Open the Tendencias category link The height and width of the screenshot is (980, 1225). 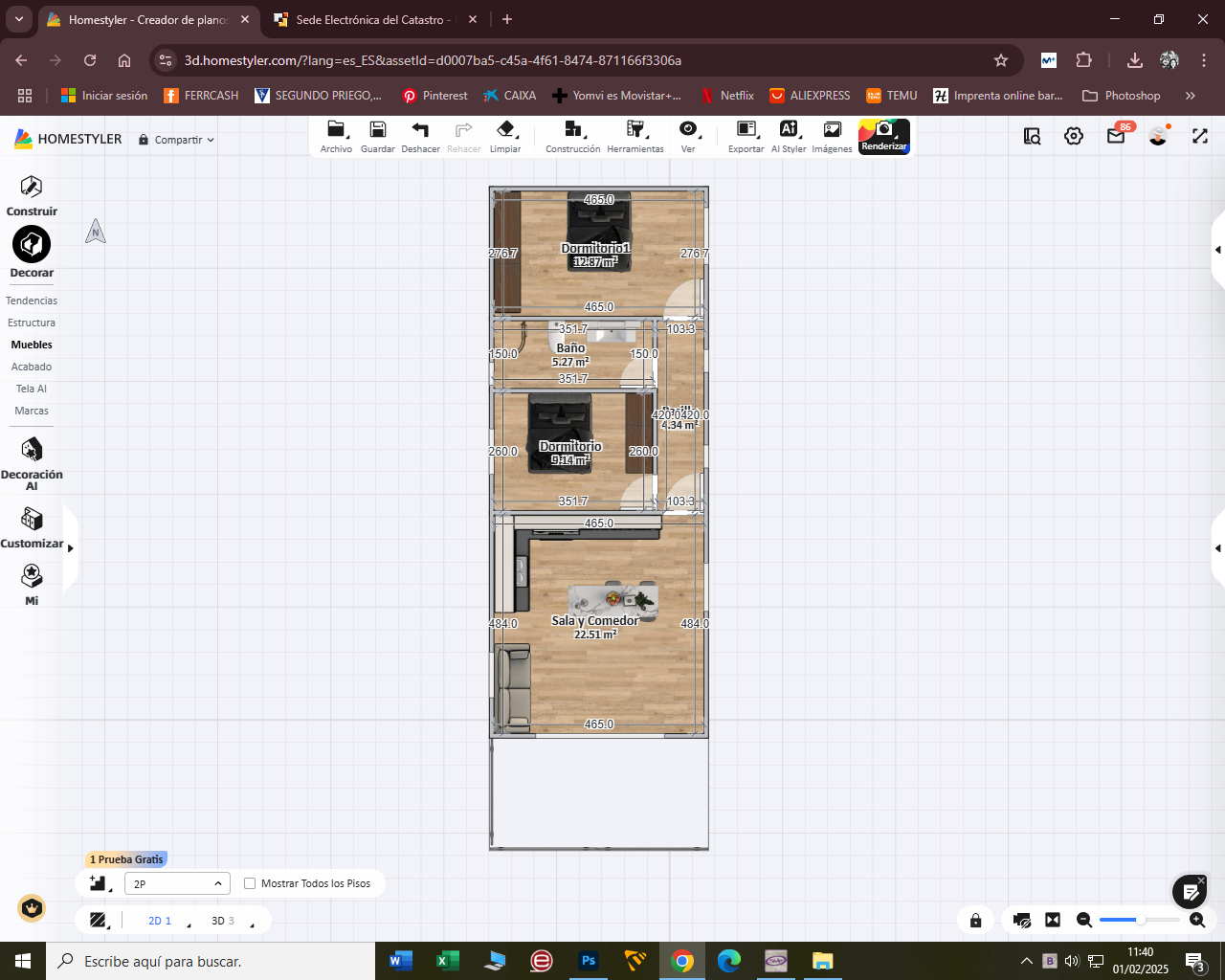click(x=32, y=301)
